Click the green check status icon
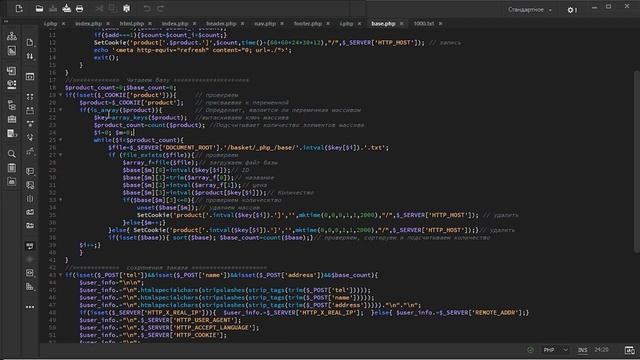This screenshot has height=360, width=640. click(530, 350)
